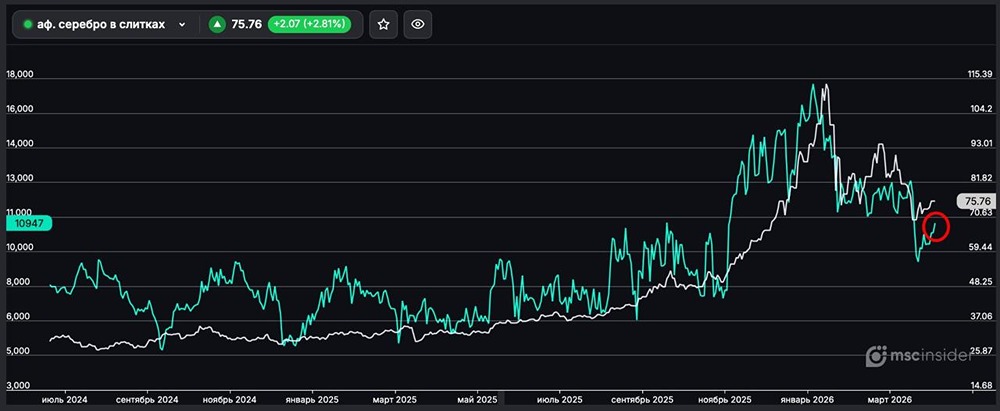1000x411 pixels.
Task: Select the аф. серебро в слитках instrument
Action: click(x=100, y=25)
